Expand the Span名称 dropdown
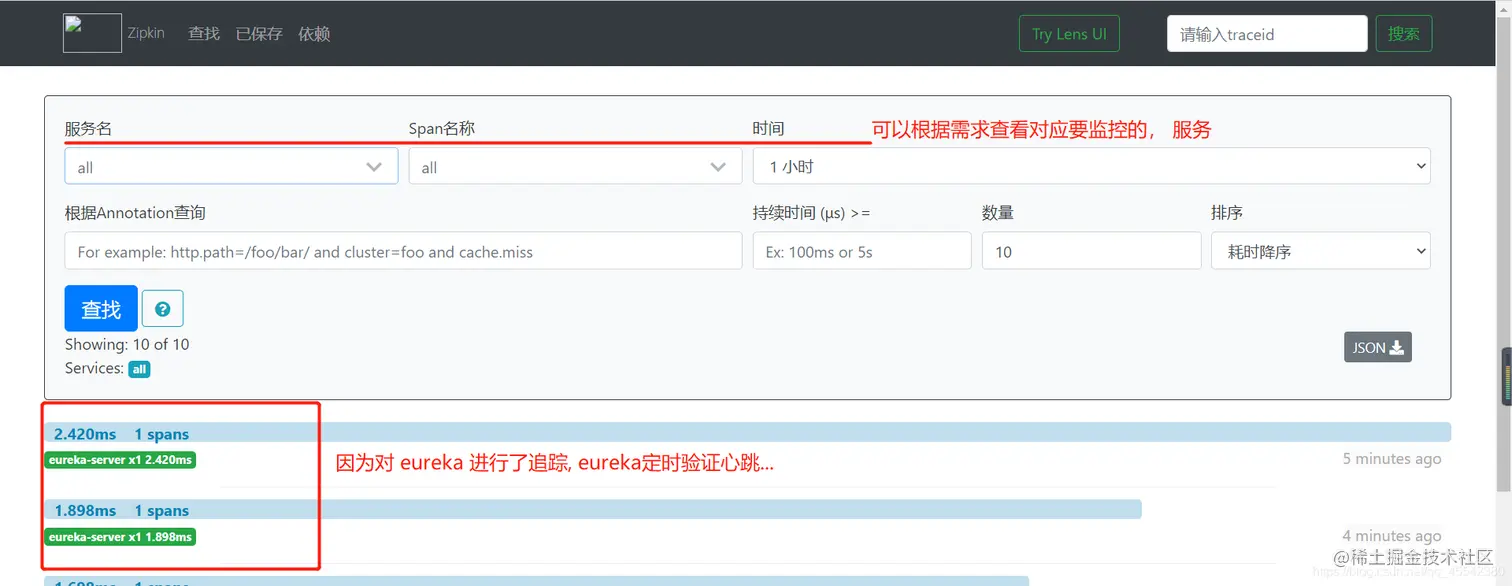Image resolution: width=1512 pixels, height=586 pixels. click(575, 166)
